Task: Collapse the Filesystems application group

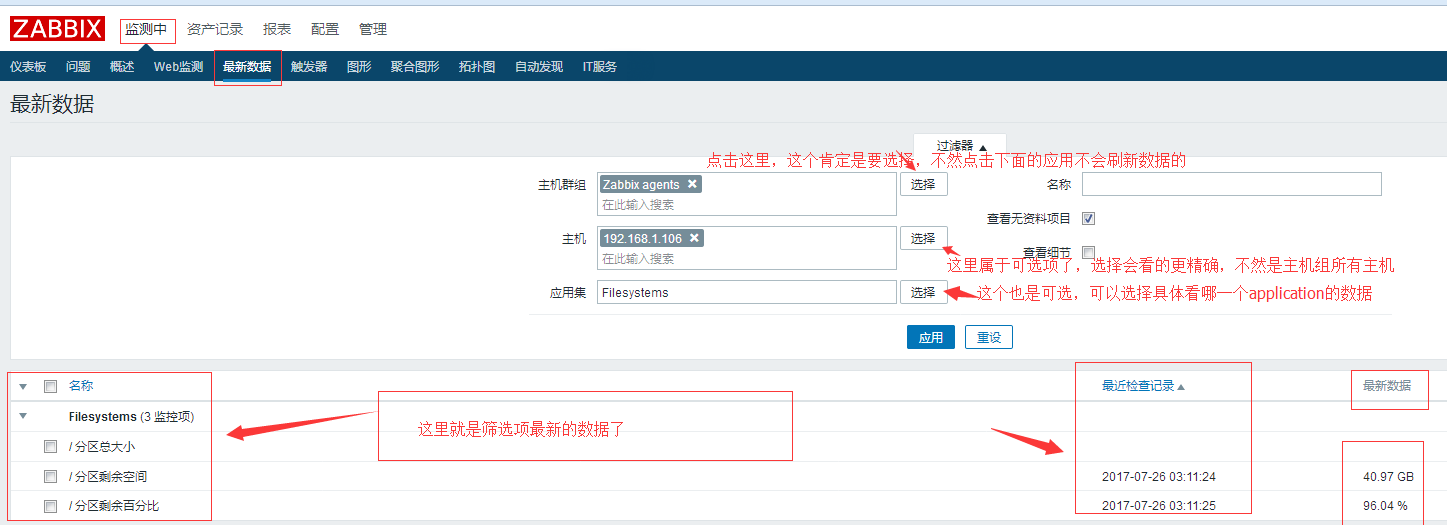Action: (23, 417)
